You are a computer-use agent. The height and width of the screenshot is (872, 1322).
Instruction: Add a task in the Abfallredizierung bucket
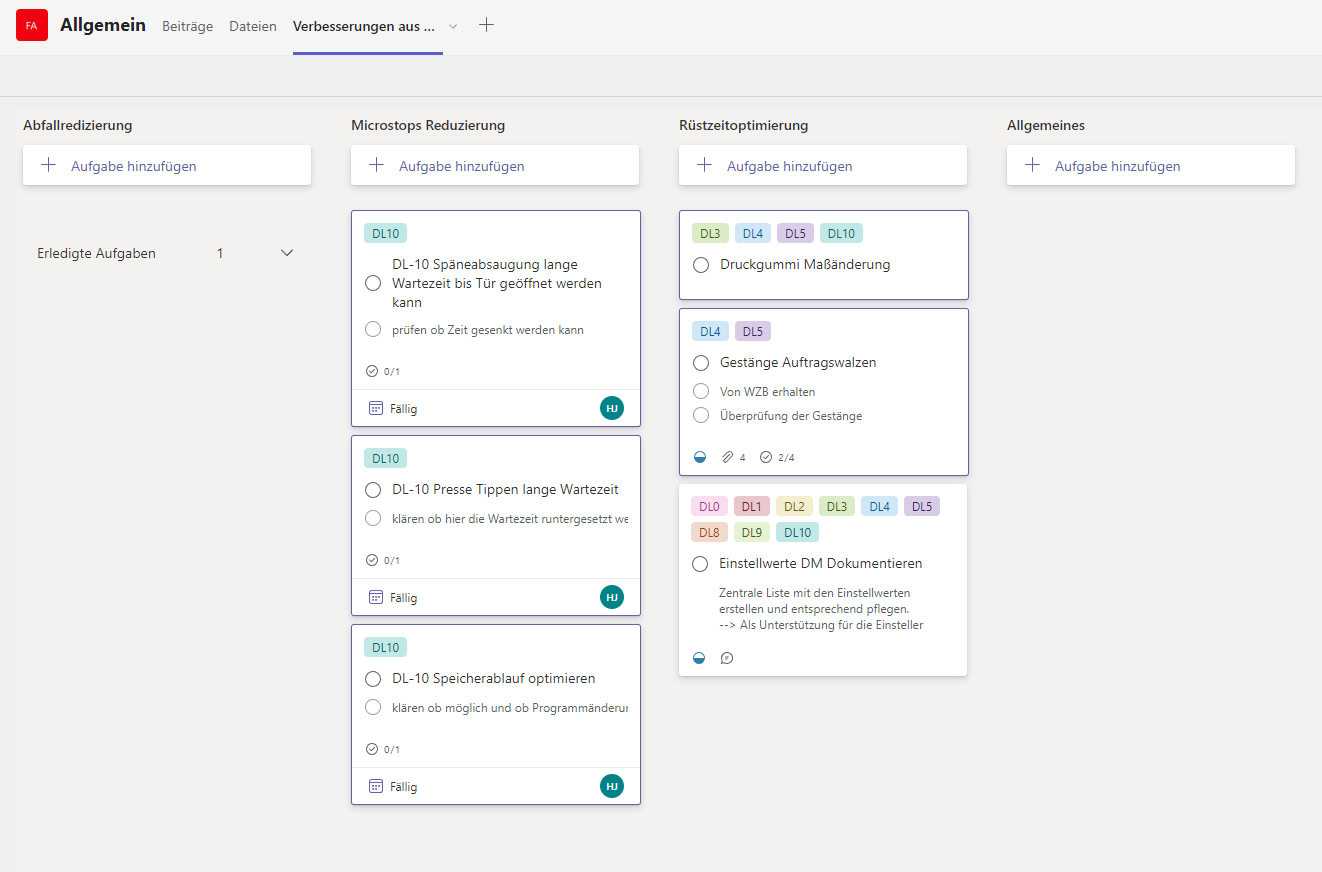pyautogui.click(x=166, y=166)
